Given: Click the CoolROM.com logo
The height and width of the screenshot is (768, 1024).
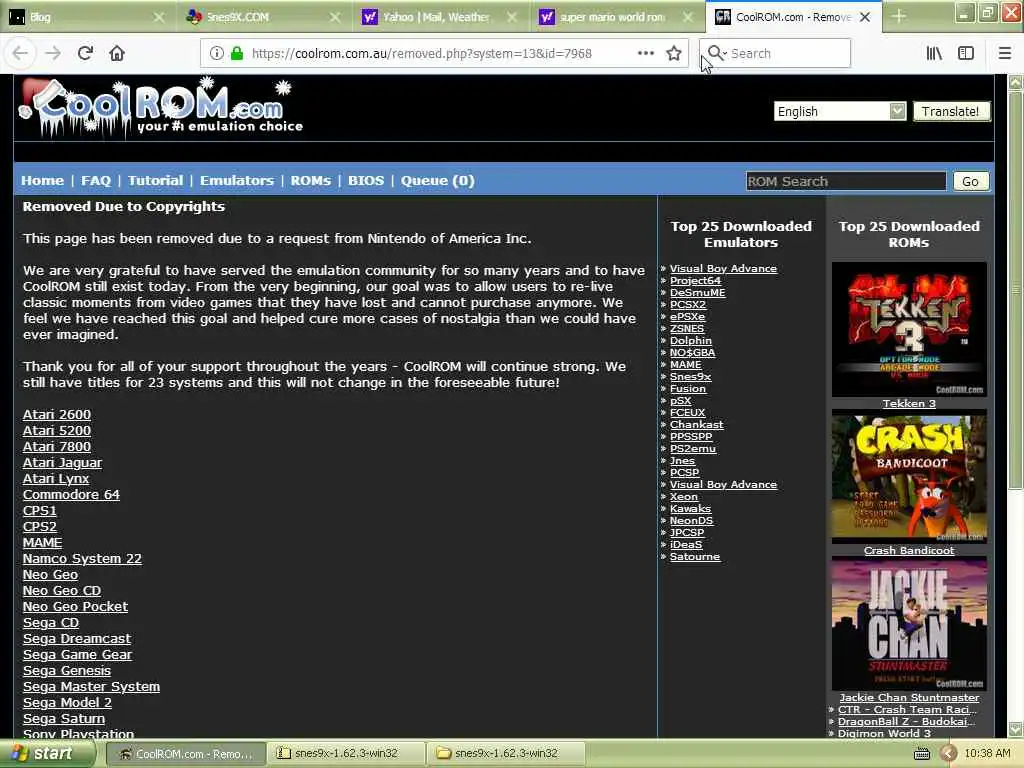Looking at the screenshot, I should click(161, 108).
